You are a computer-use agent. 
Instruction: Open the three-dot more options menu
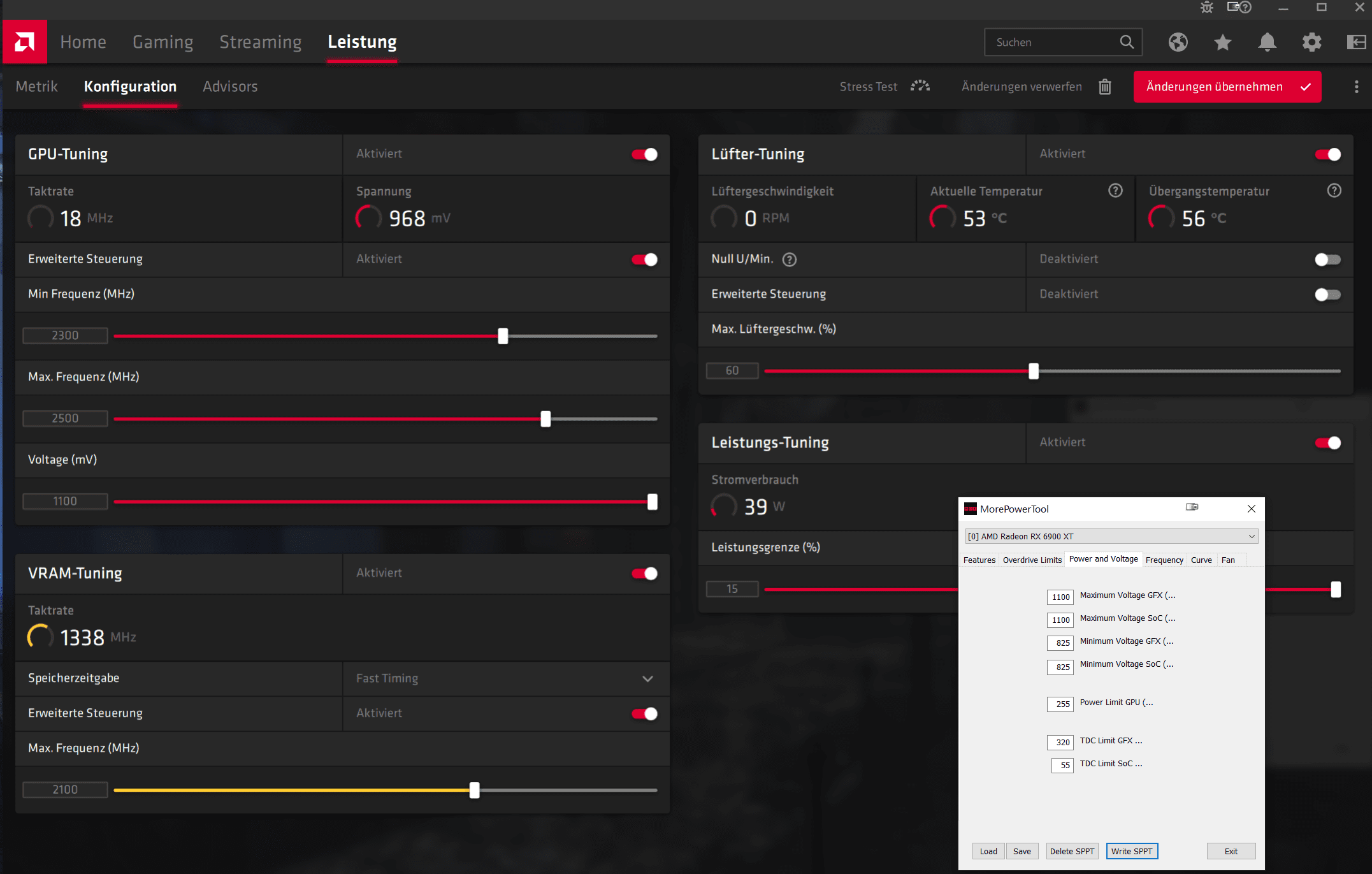(1356, 87)
